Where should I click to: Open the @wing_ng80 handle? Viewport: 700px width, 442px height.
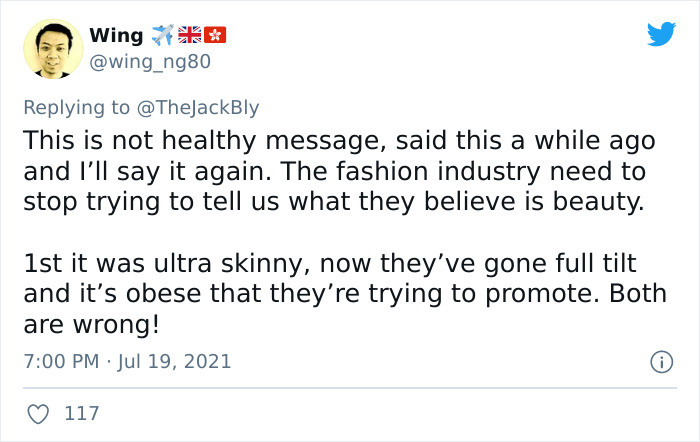(150, 62)
